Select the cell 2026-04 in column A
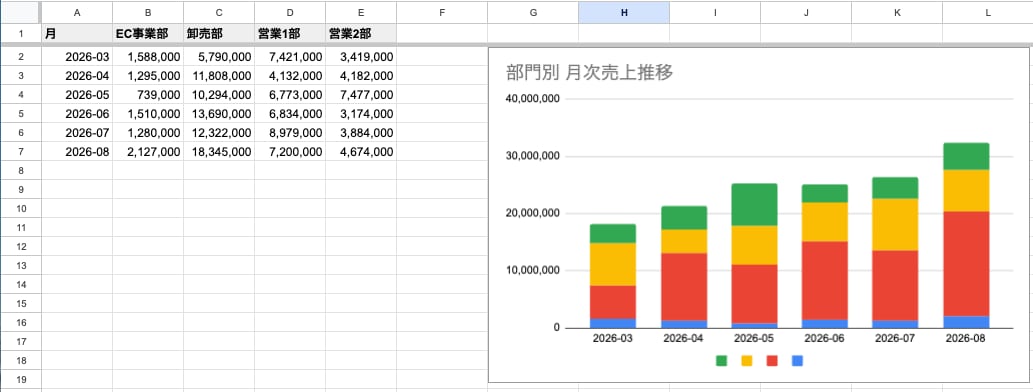Image resolution: width=1033 pixels, height=392 pixels. [x=77, y=76]
